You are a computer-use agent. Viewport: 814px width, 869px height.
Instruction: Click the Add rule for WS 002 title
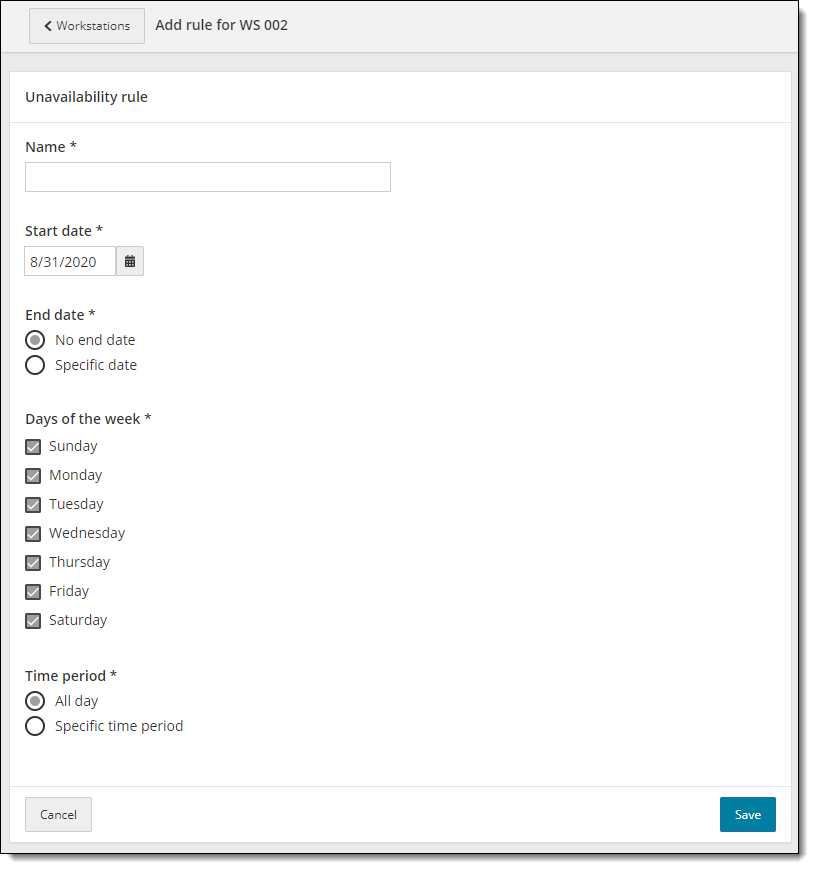[222, 25]
